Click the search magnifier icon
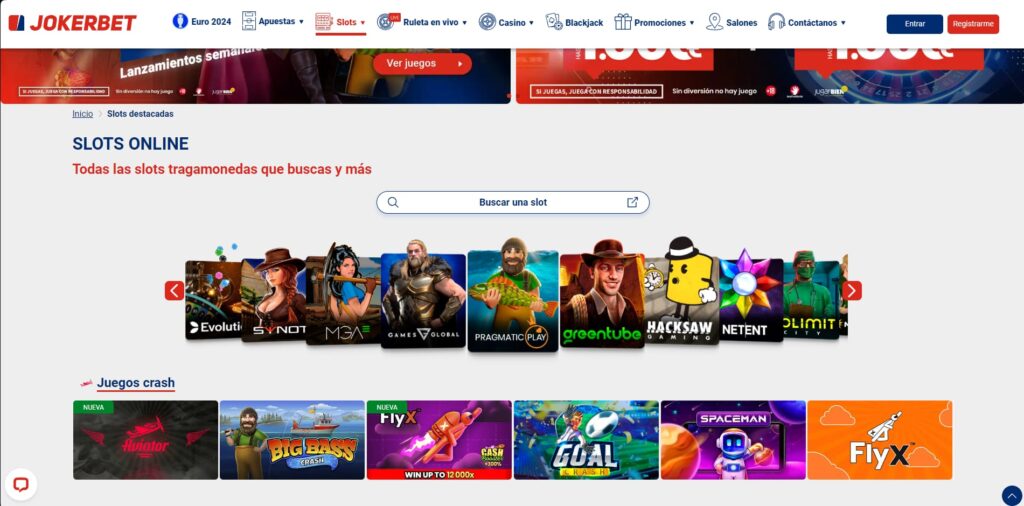 [x=393, y=202]
